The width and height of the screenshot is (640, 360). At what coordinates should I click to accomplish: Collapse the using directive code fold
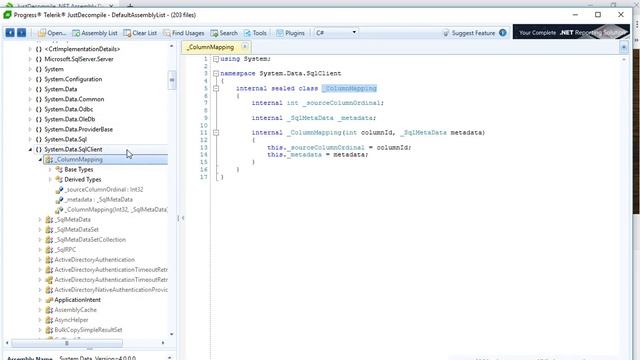coord(216,59)
